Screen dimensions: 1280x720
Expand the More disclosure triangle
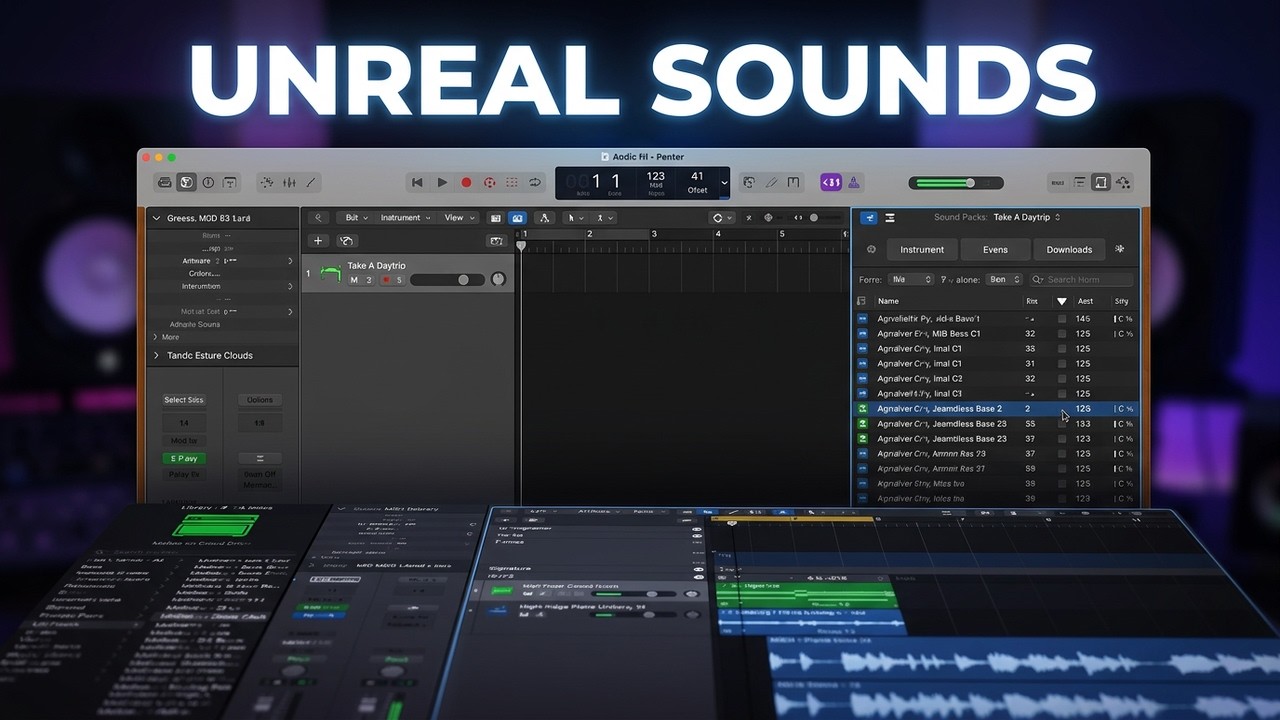pyautogui.click(x=154, y=337)
